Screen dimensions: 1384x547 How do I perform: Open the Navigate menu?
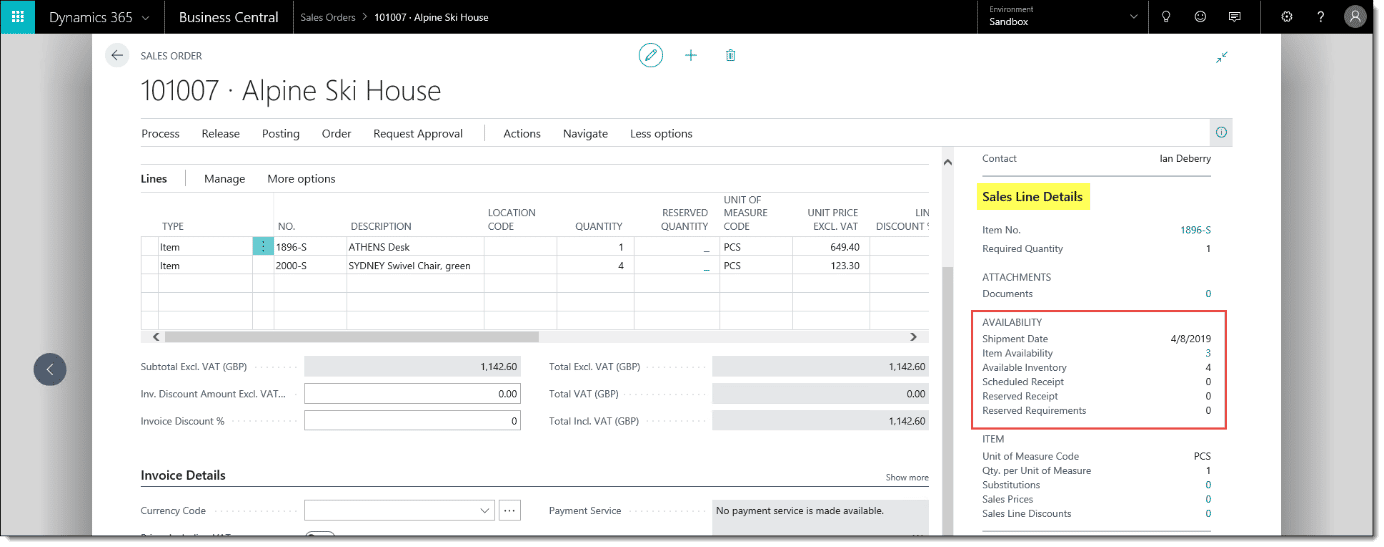tap(585, 133)
